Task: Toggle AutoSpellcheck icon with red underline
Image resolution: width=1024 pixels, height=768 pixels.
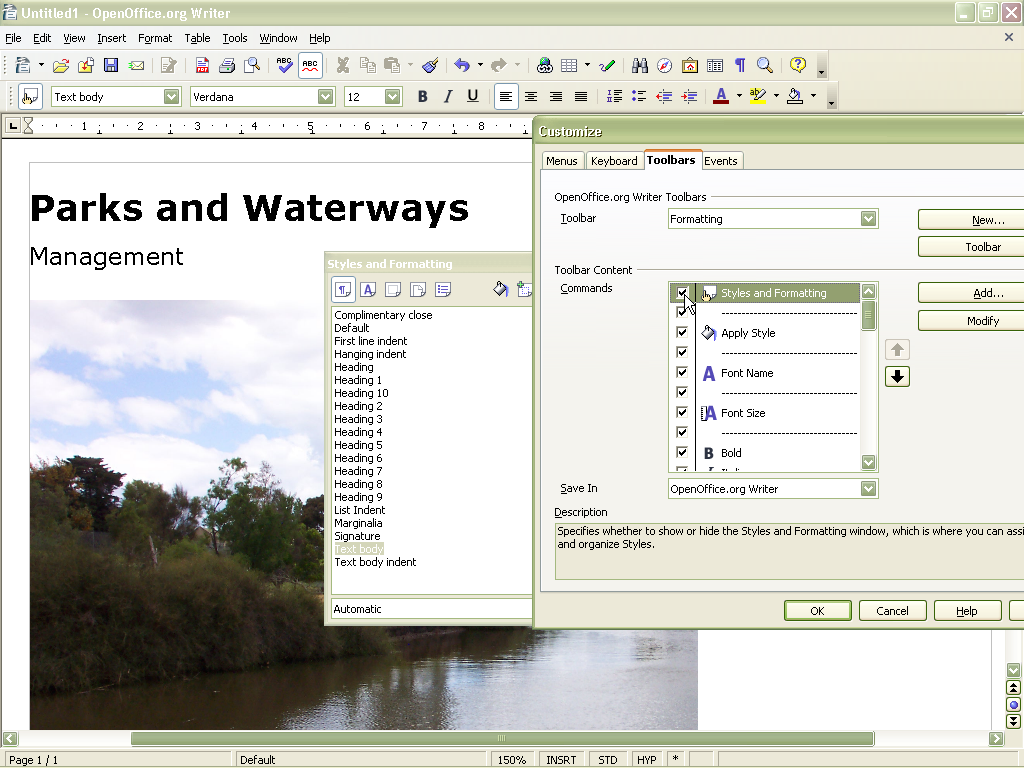Action: click(x=310, y=65)
